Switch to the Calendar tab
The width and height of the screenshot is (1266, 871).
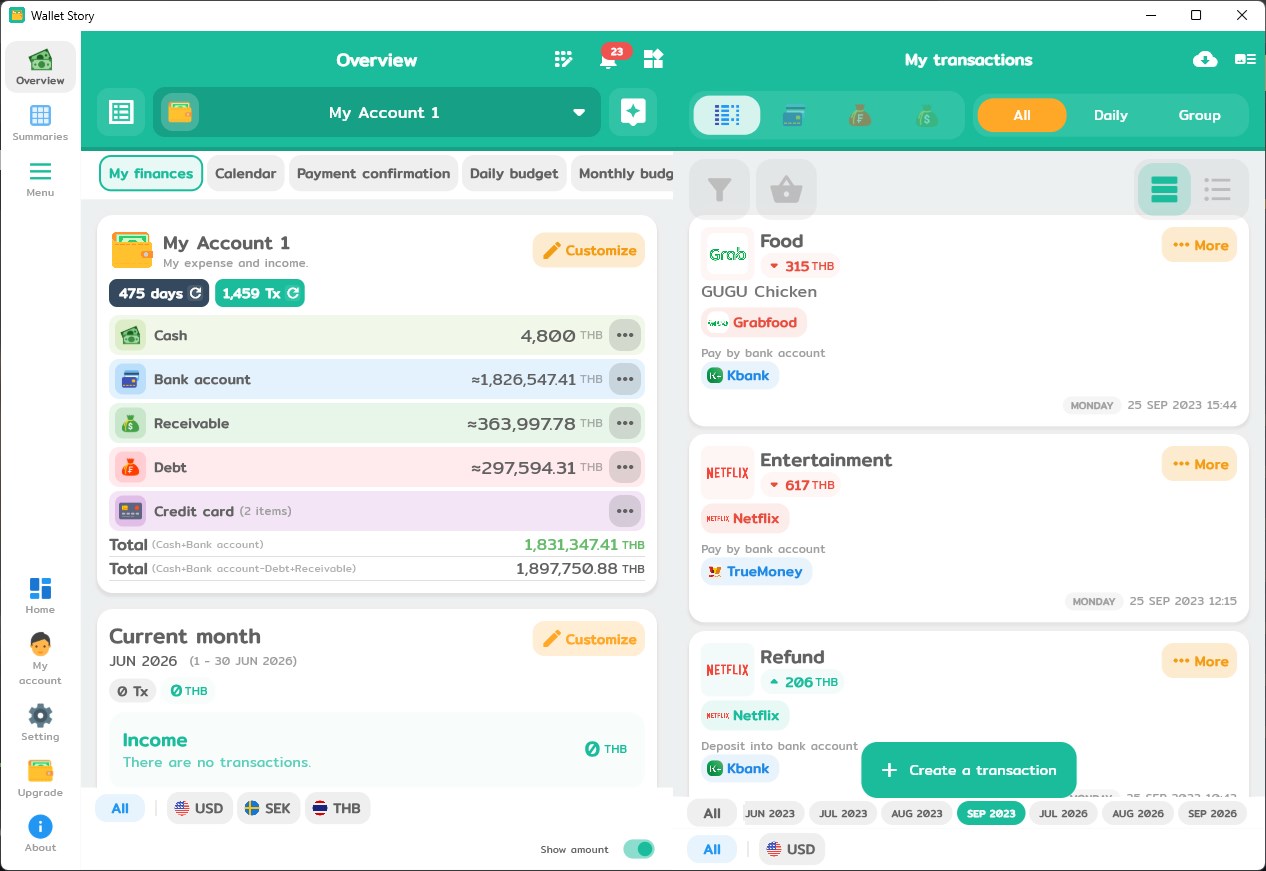245,173
